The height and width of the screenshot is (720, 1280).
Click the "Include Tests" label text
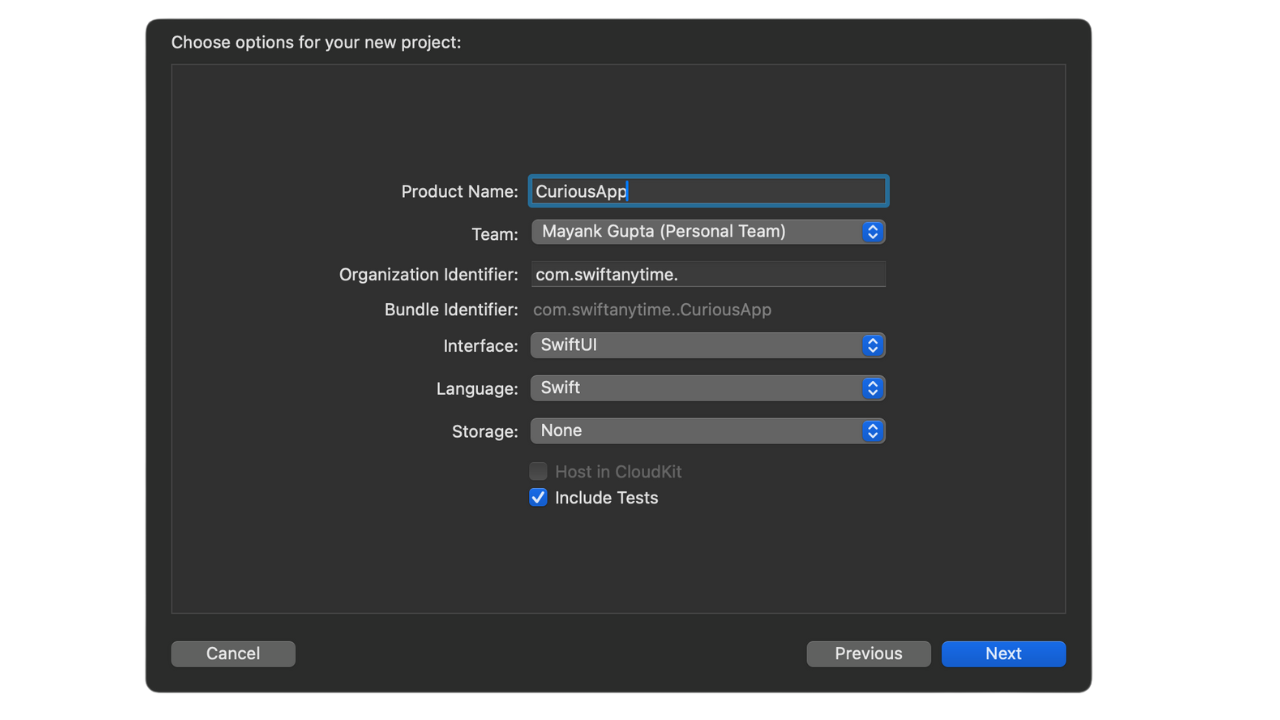coord(606,498)
